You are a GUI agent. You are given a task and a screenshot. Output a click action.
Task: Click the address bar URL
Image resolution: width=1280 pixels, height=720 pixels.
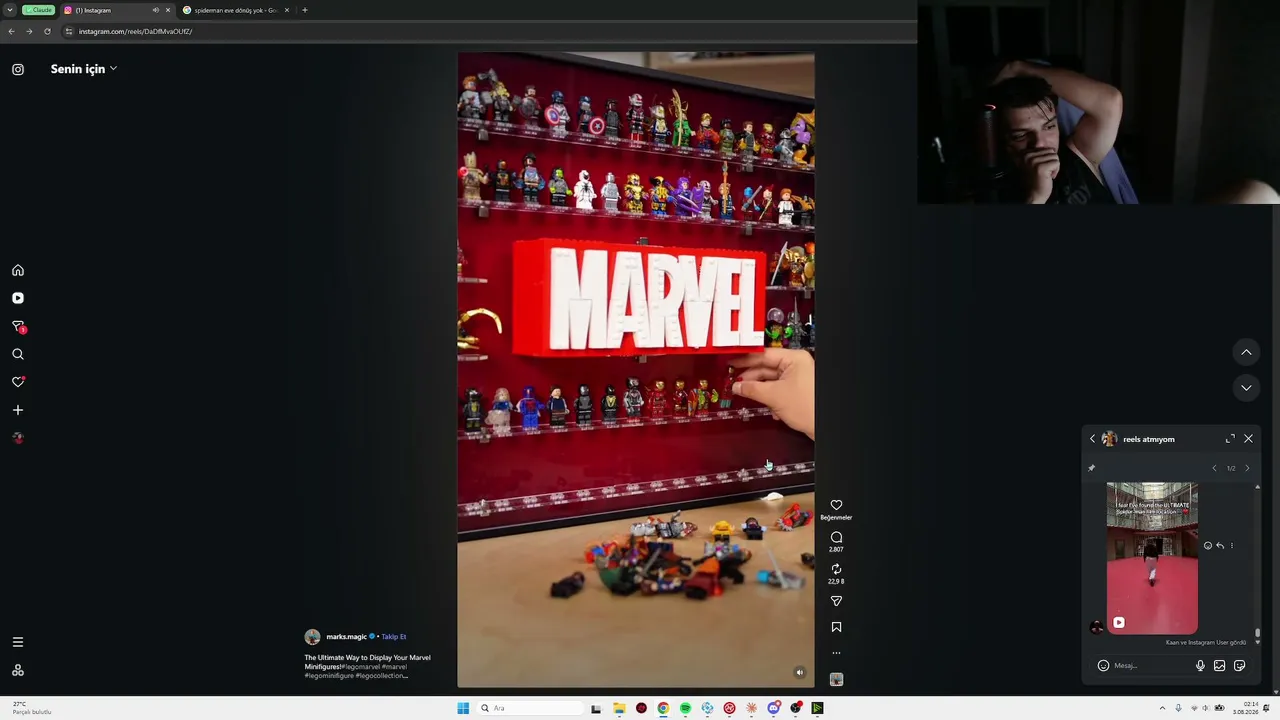135,31
